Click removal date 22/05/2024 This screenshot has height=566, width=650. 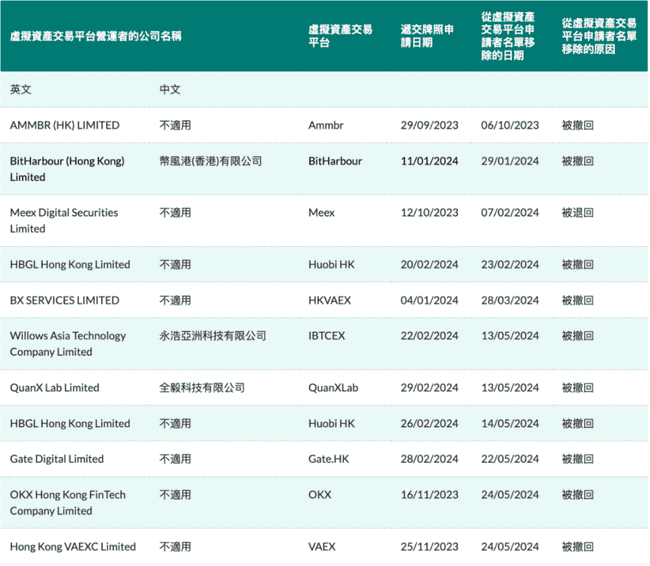point(510,459)
